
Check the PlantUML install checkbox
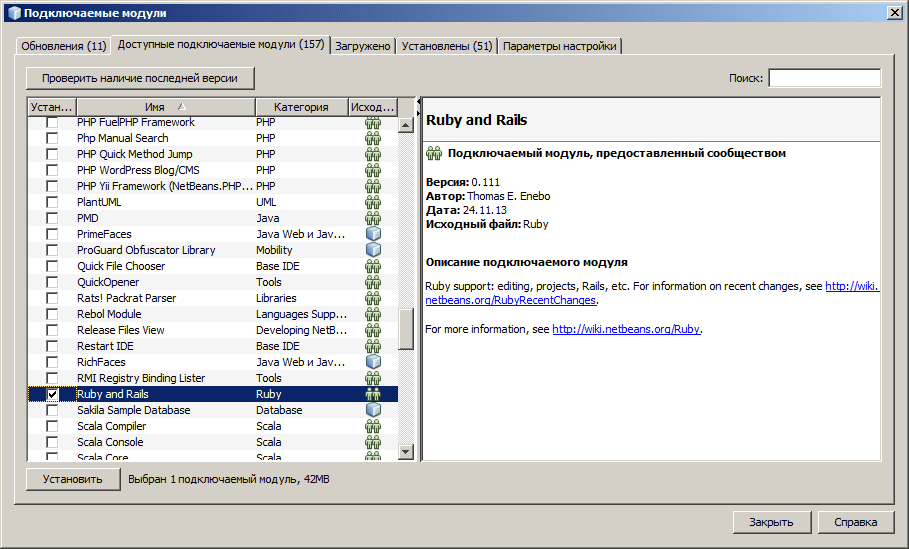(52, 202)
